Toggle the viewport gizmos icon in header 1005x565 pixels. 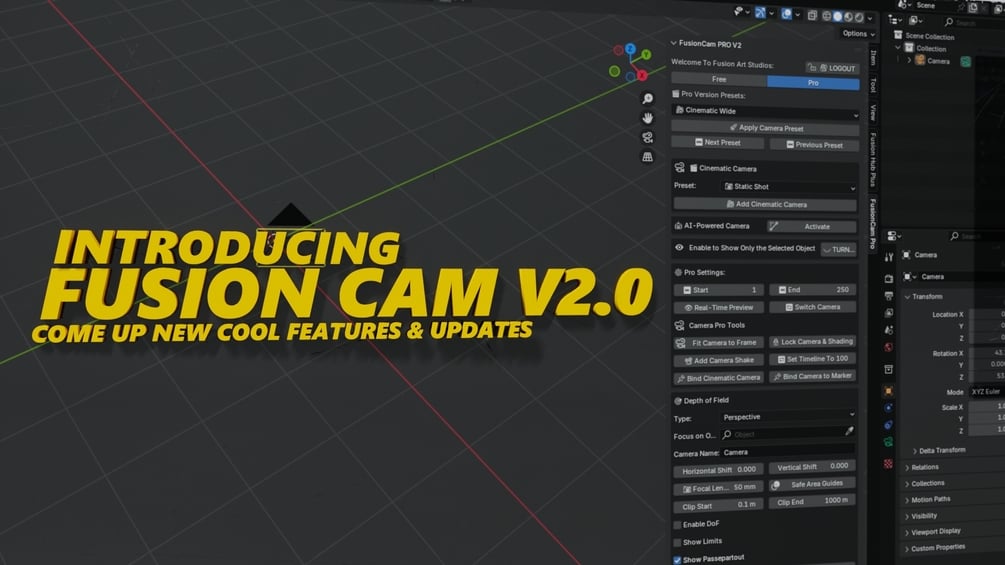(x=760, y=12)
